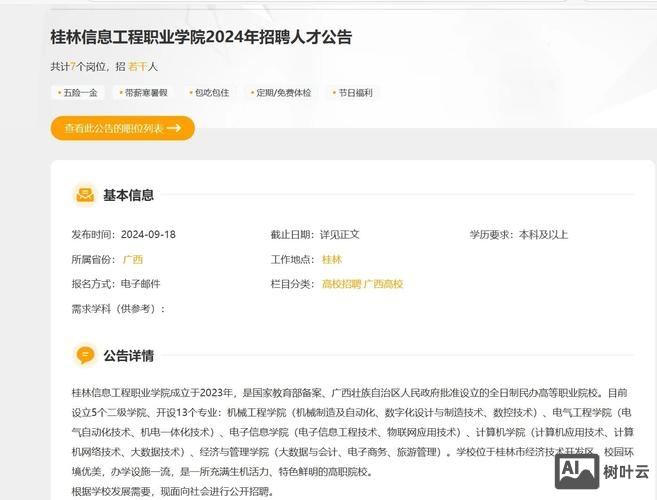The height and width of the screenshot is (500, 657).
Task: Open the job position list button
Action: (x=123, y=128)
